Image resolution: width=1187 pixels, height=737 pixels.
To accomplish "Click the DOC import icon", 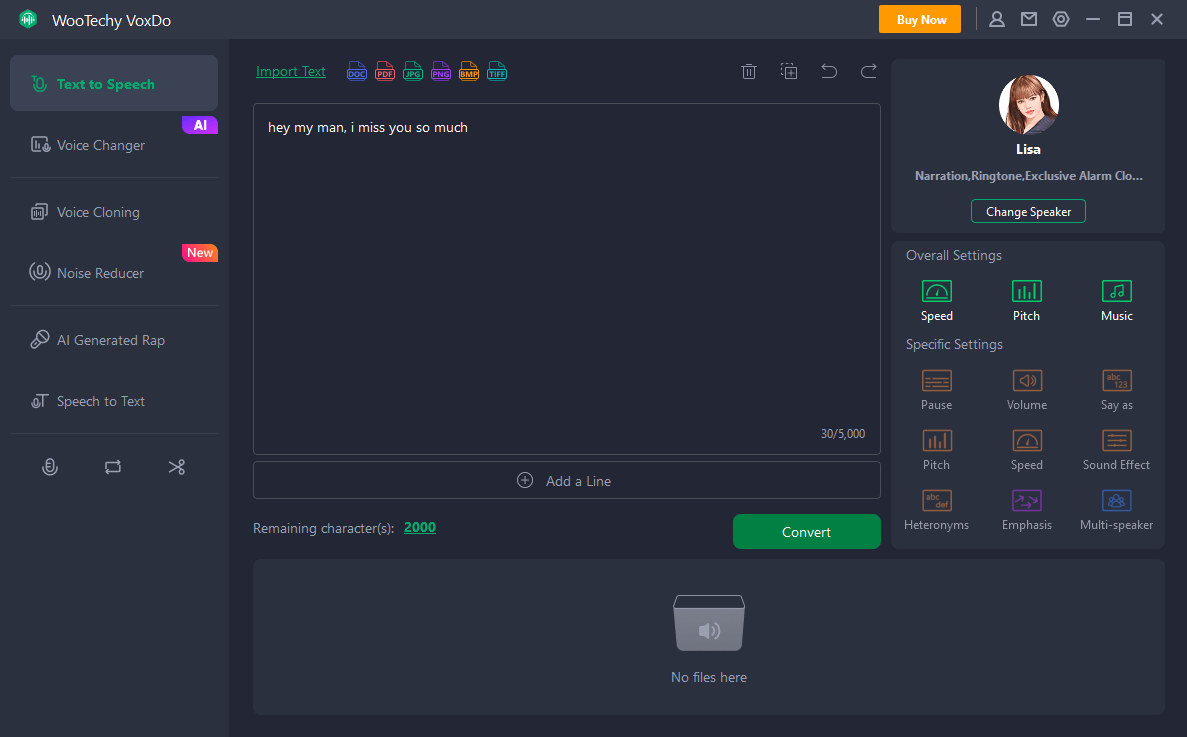I will click(357, 71).
